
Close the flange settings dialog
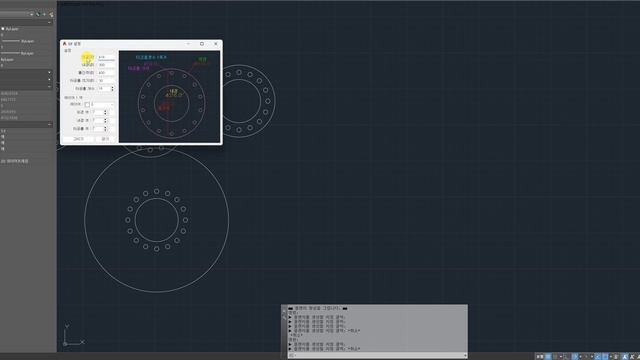coord(216,44)
